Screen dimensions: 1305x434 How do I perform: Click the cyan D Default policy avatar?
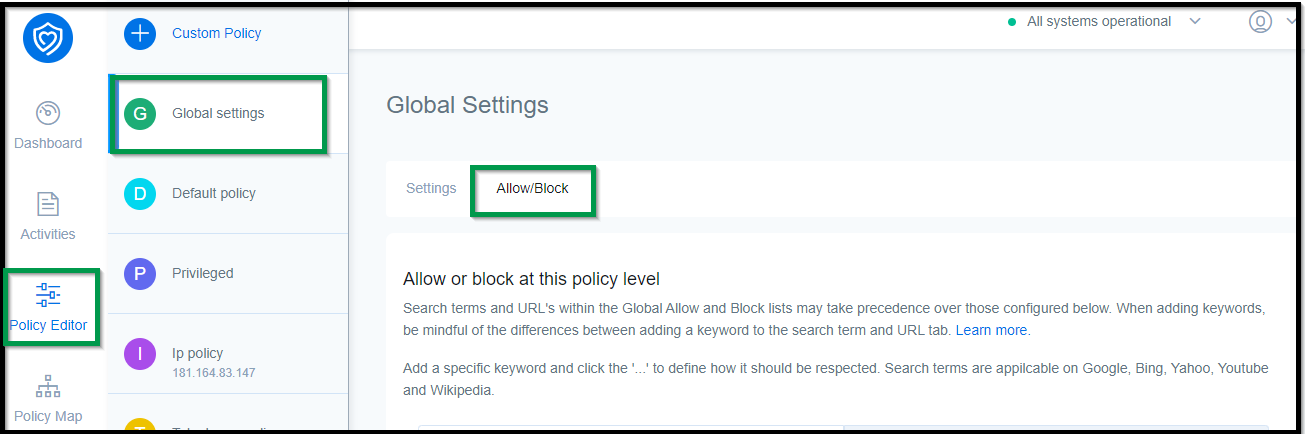(x=140, y=193)
